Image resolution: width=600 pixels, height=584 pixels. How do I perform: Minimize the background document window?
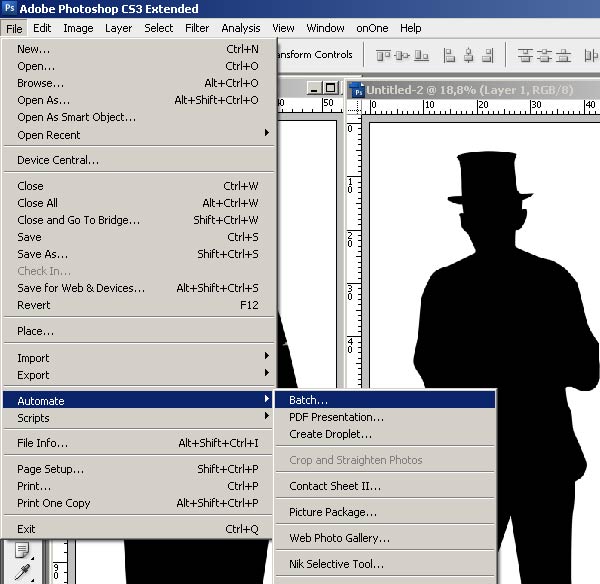[314, 88]
